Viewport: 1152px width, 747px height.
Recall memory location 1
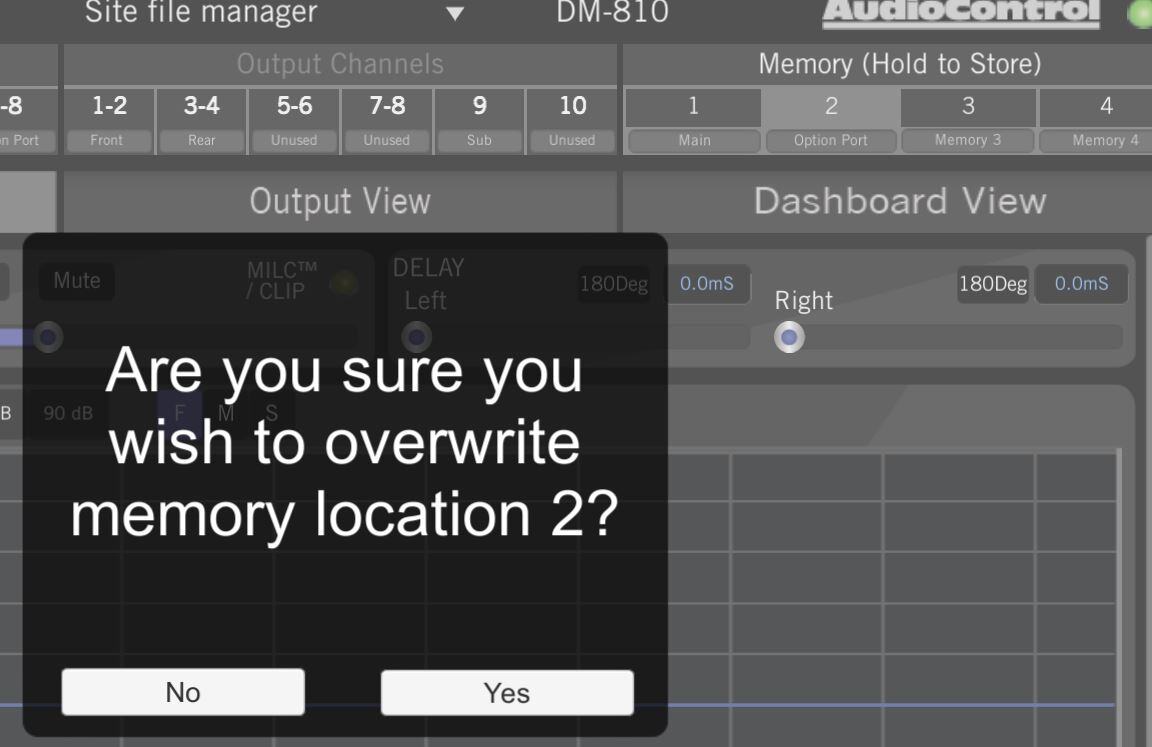693,107
